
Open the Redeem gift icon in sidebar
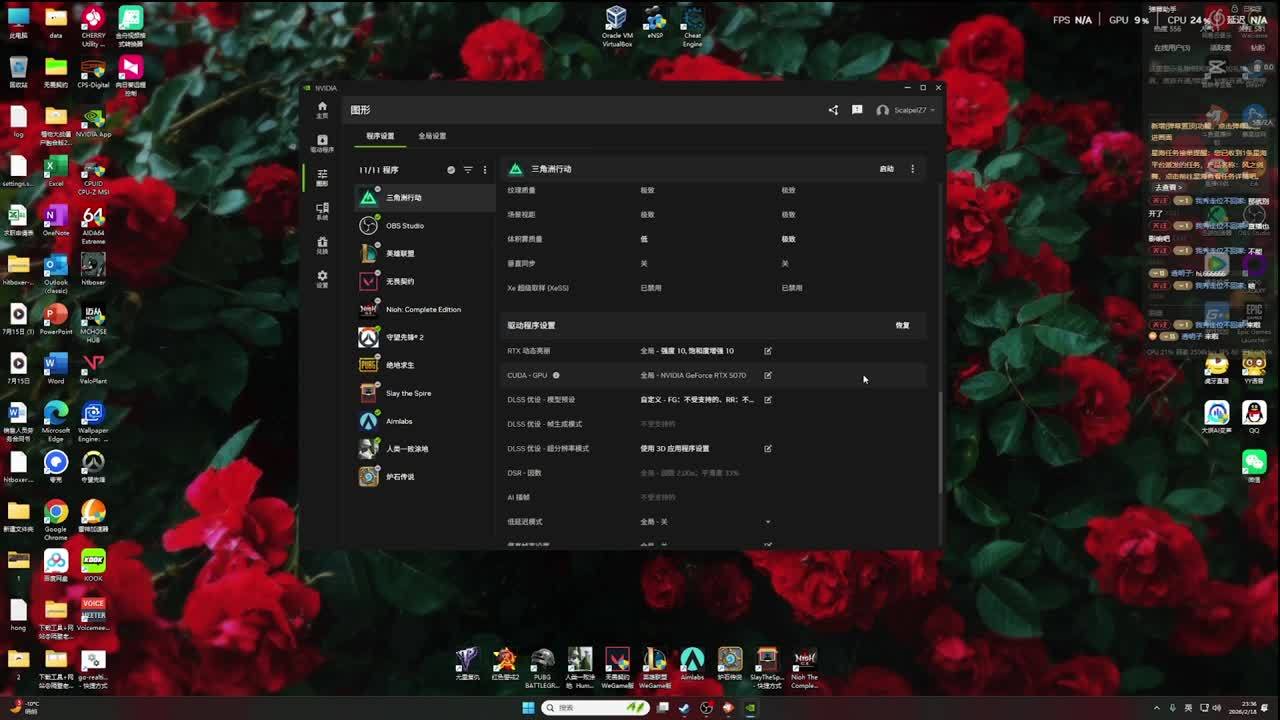click(x=322, y=245)
